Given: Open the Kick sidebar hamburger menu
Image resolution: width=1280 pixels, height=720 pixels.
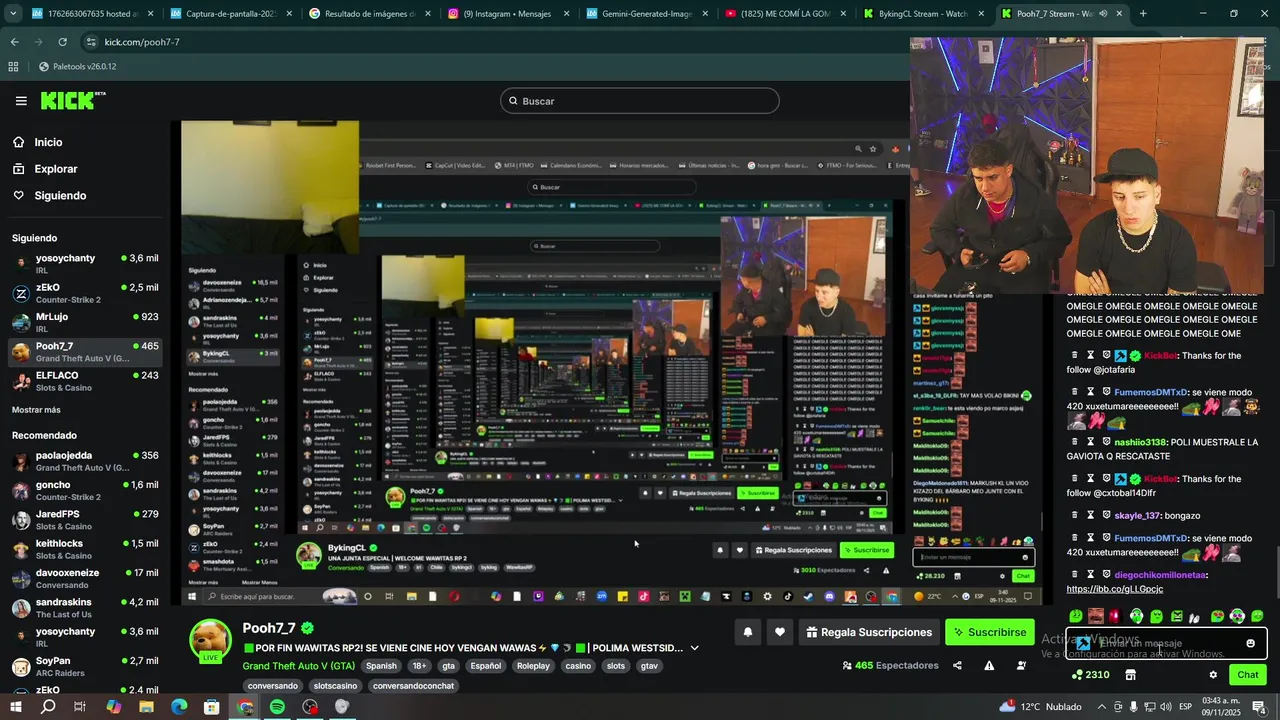Looking at the screenshot, I should (21, 101).
